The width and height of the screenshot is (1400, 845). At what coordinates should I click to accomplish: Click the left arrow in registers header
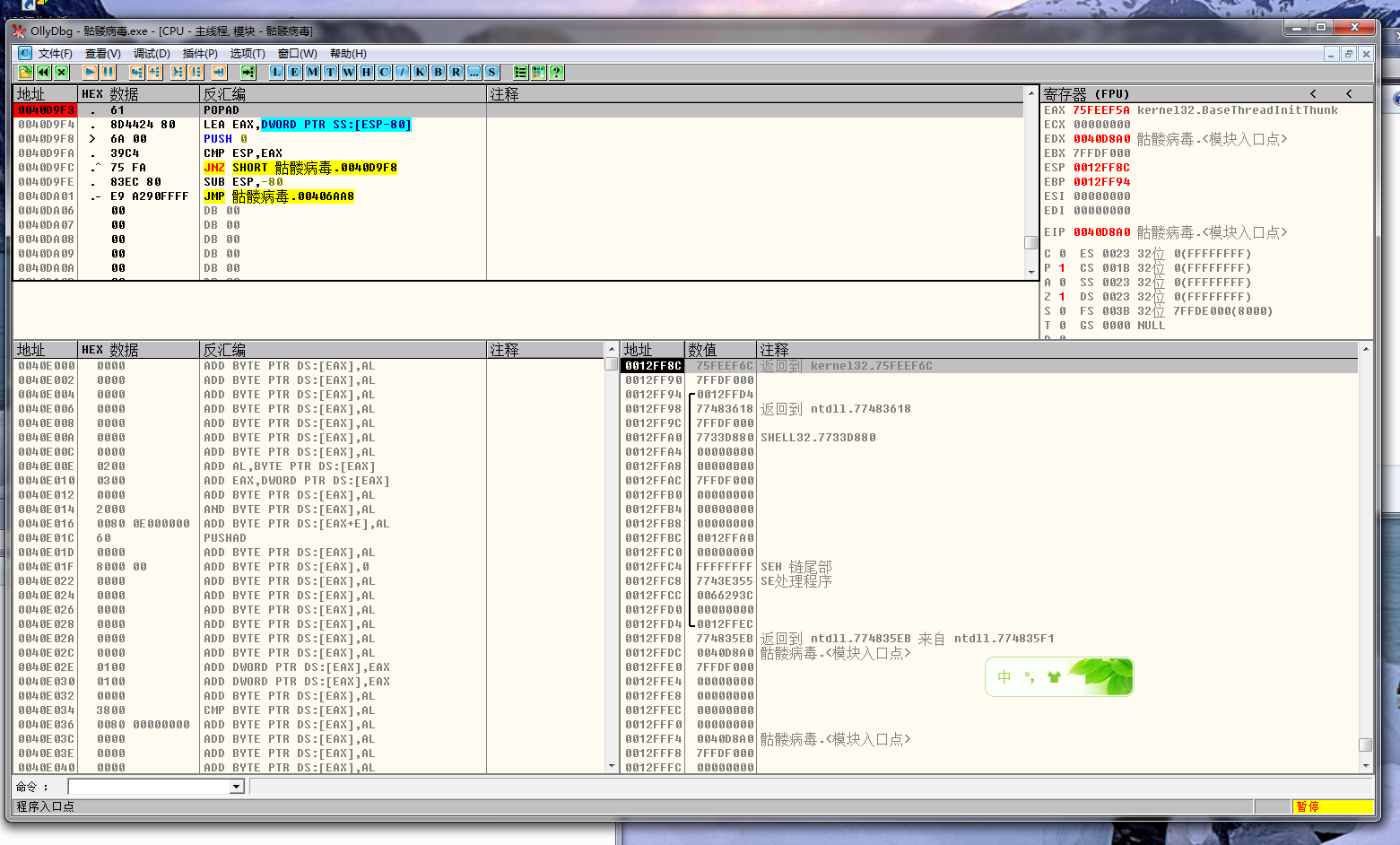1313,93
